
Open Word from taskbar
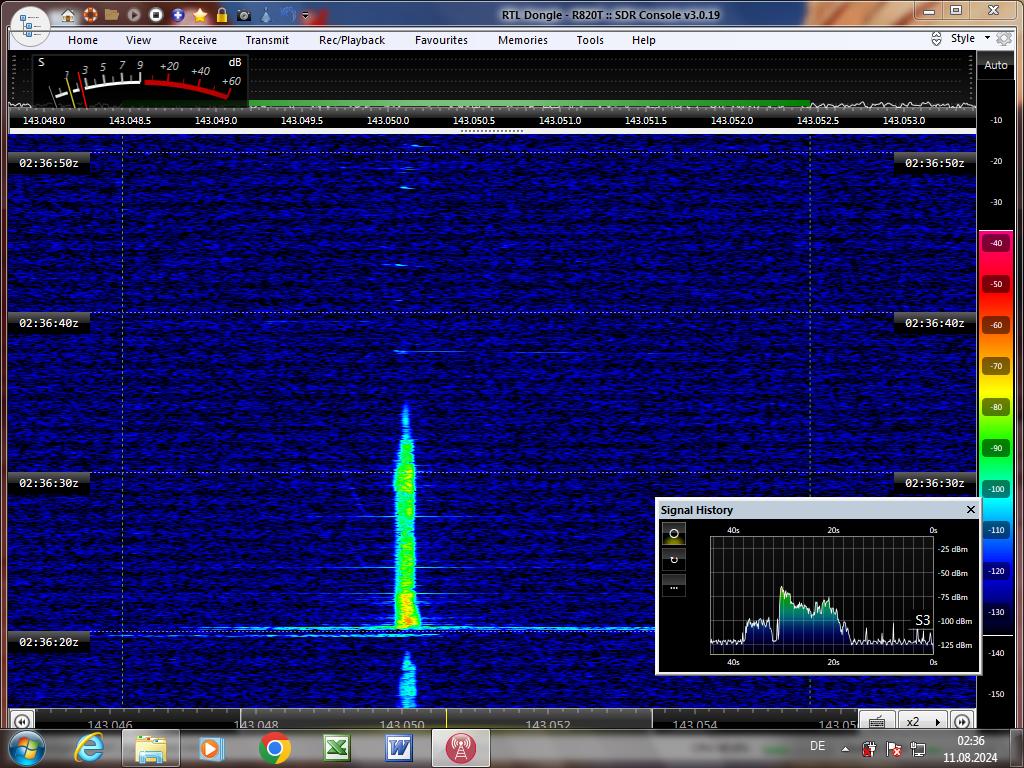tap(399, 748)
